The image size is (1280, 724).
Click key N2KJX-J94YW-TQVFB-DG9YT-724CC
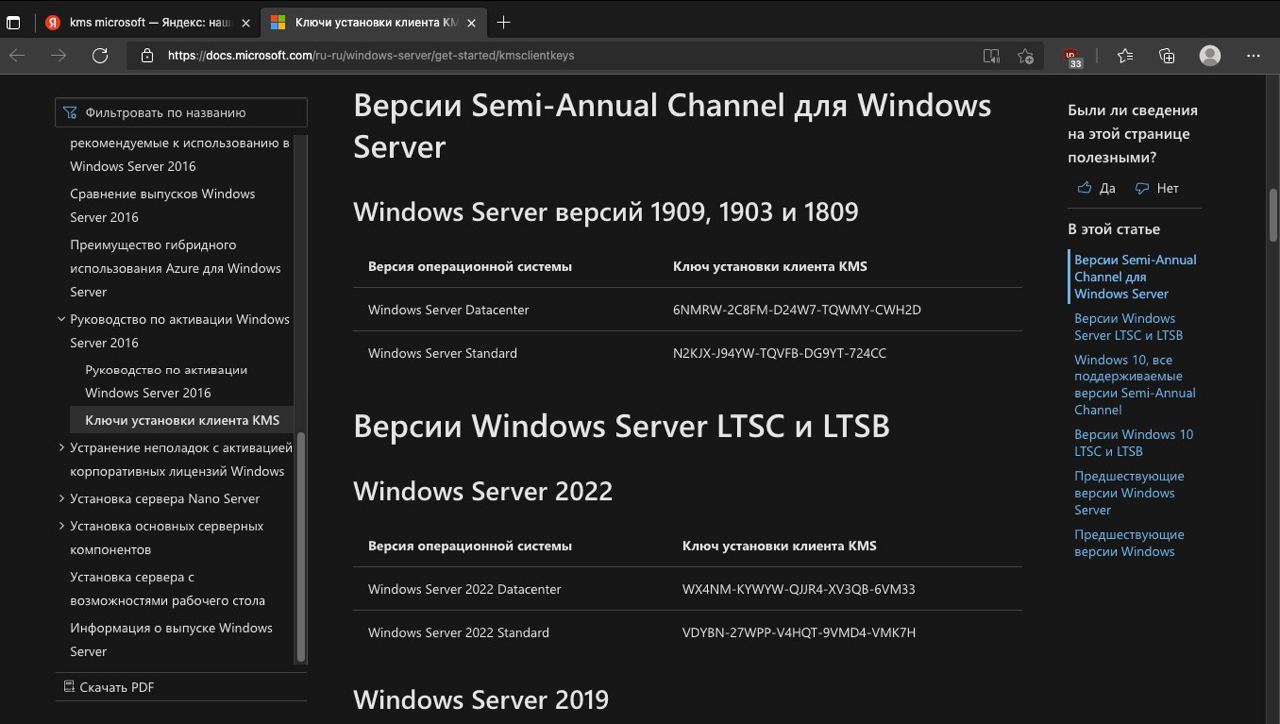[779, 353]
